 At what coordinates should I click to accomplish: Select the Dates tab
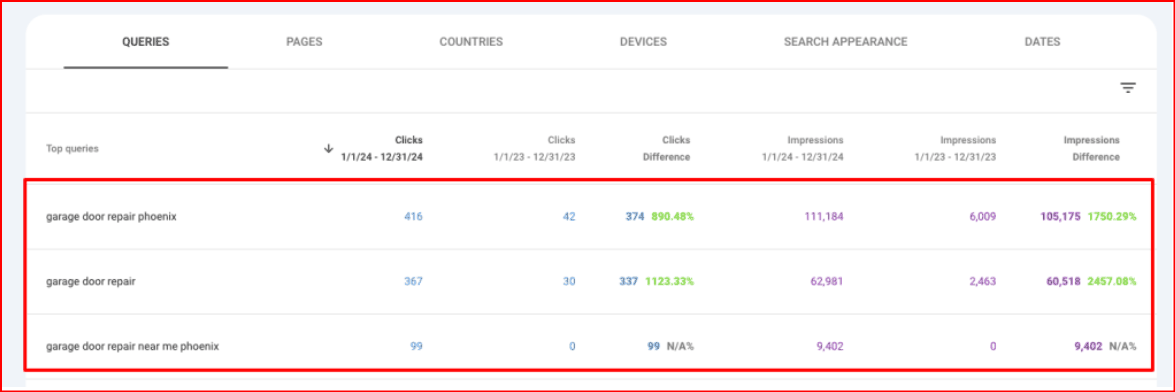(1042, 42)
